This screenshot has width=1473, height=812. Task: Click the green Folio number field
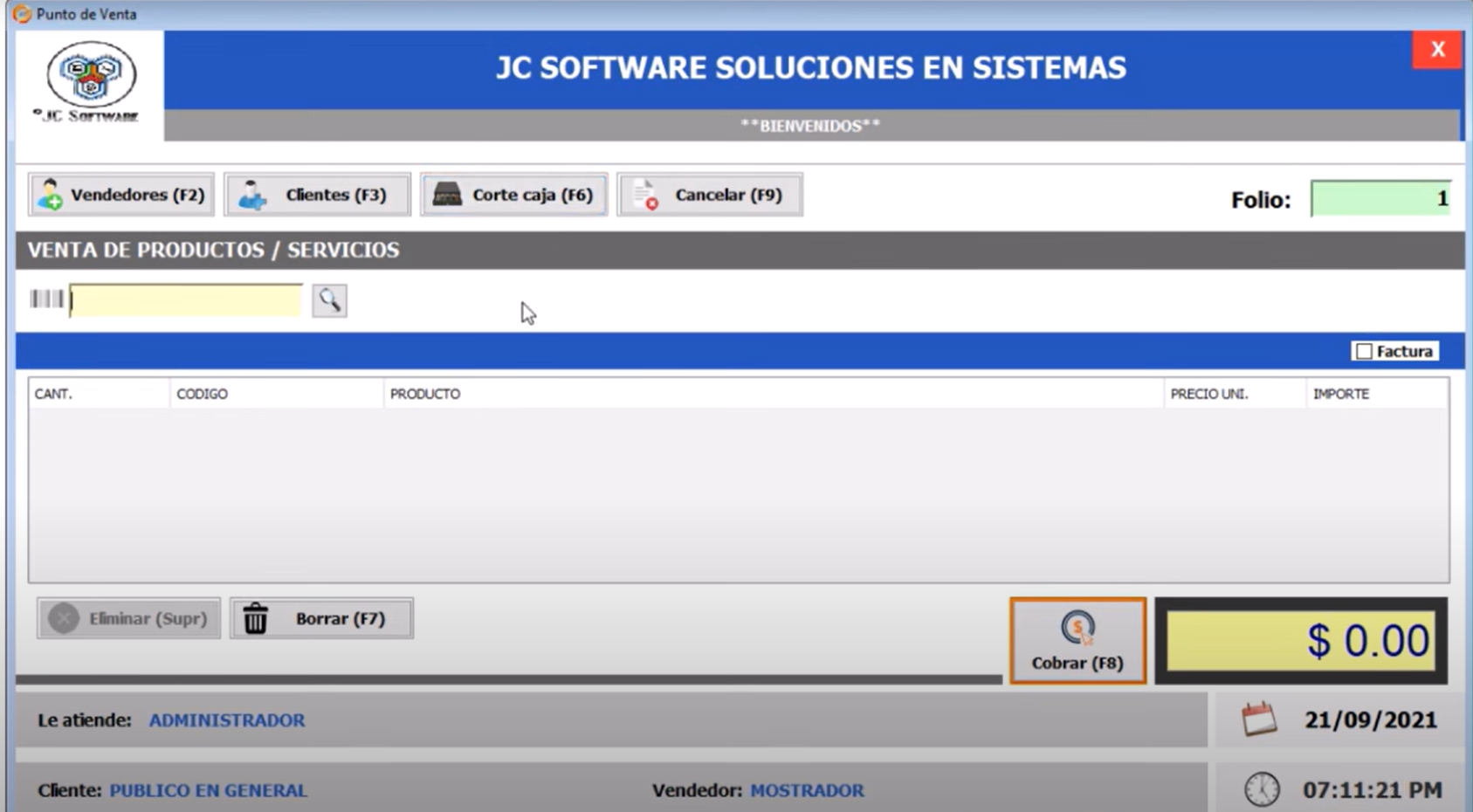pyautogui.click(x=1380, y=199)
